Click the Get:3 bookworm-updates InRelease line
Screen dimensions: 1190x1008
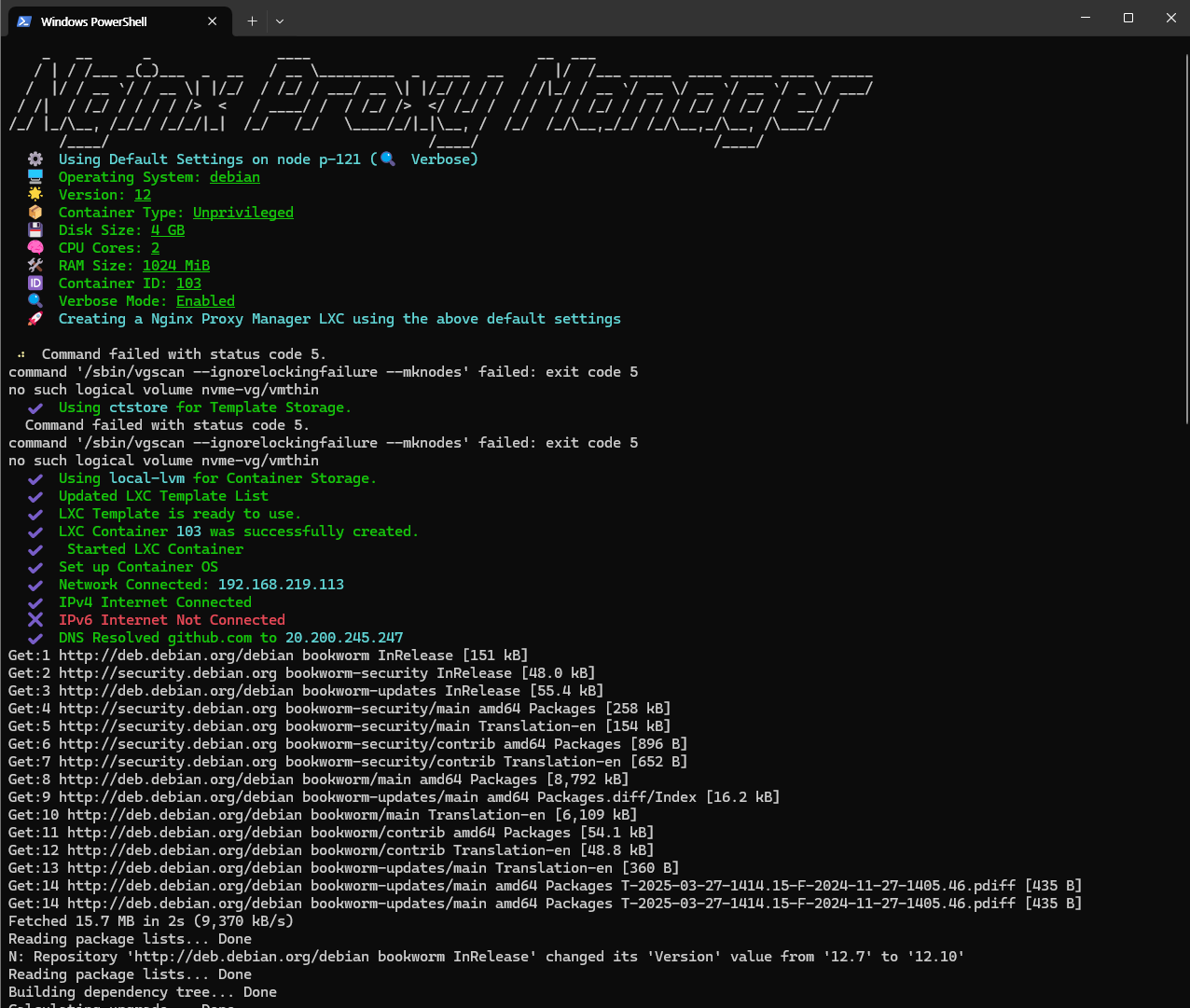coord(306,691)
